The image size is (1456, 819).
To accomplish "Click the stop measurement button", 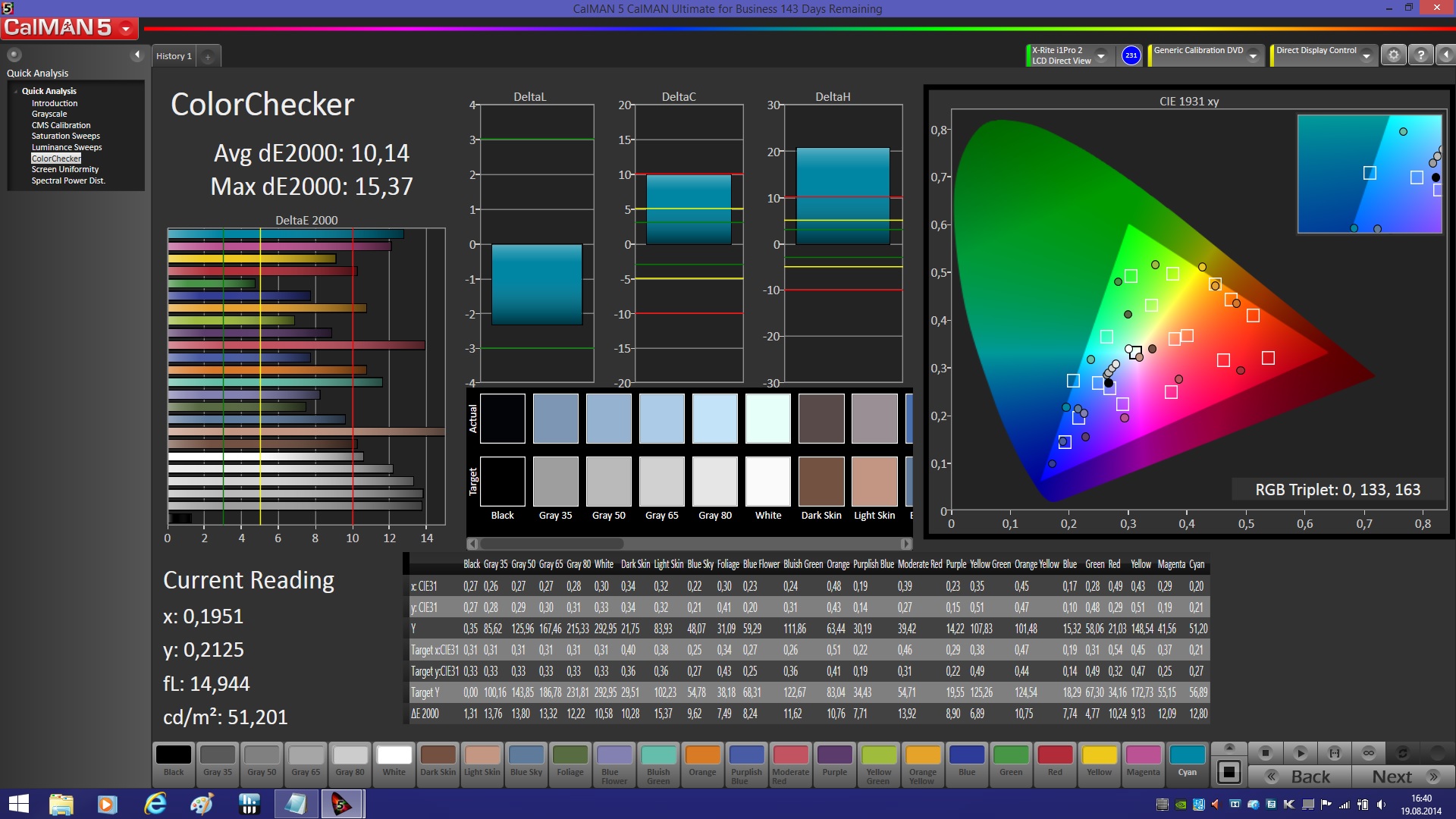I will tap(1265, 753).
